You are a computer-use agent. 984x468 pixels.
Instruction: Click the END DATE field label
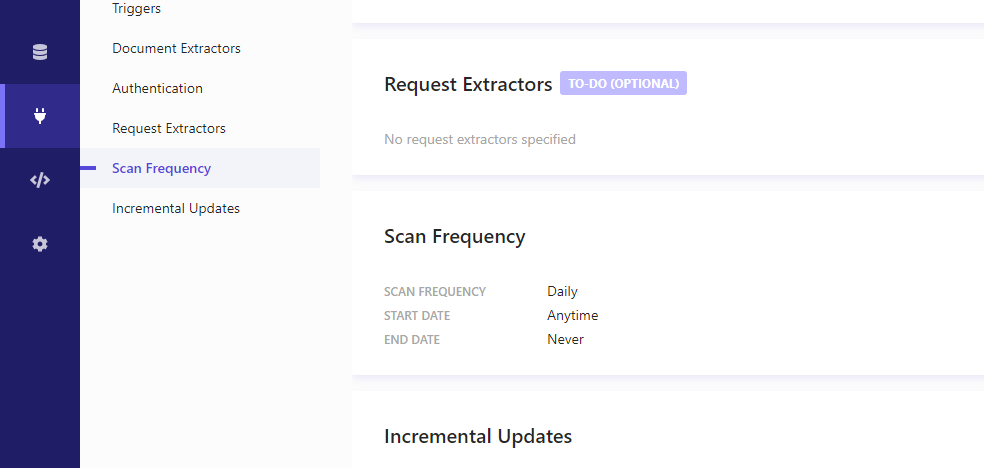click(x=412, y=340)
